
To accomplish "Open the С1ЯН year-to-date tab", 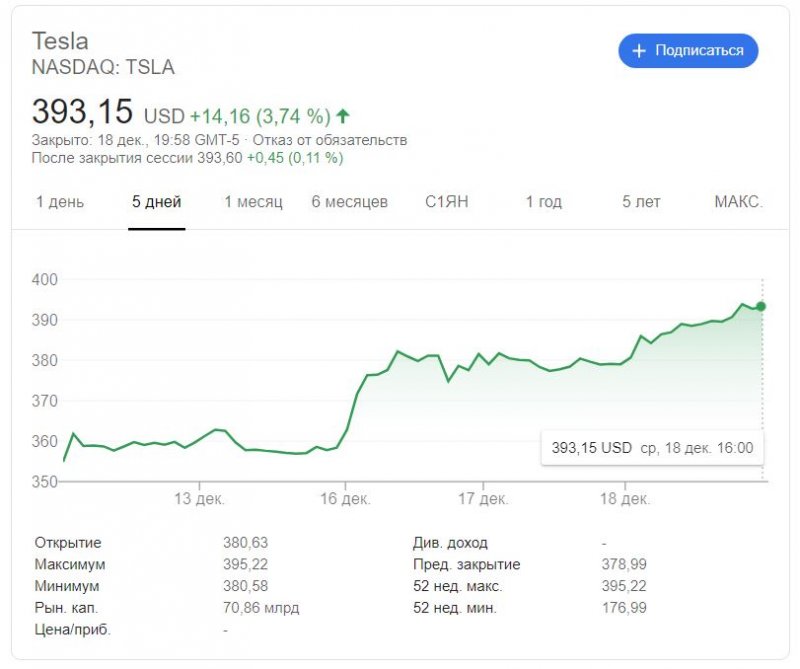I will click(x=447, y=202).
